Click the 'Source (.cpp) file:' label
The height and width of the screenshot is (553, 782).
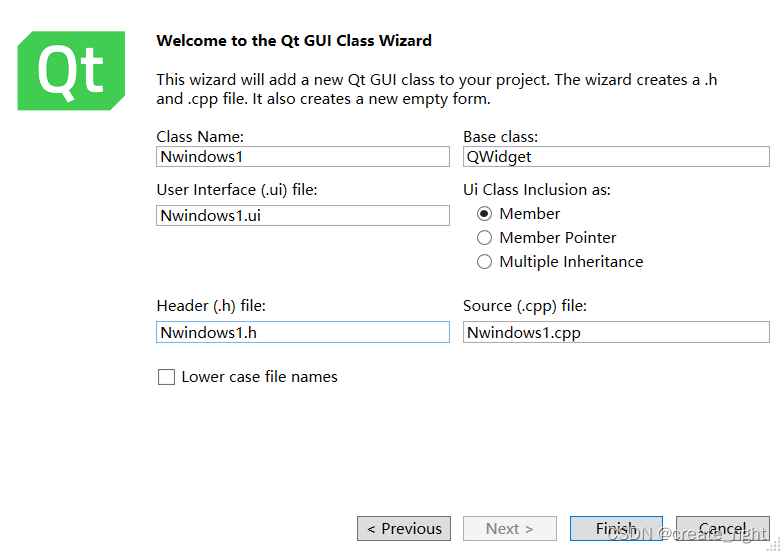pos(525,306)
